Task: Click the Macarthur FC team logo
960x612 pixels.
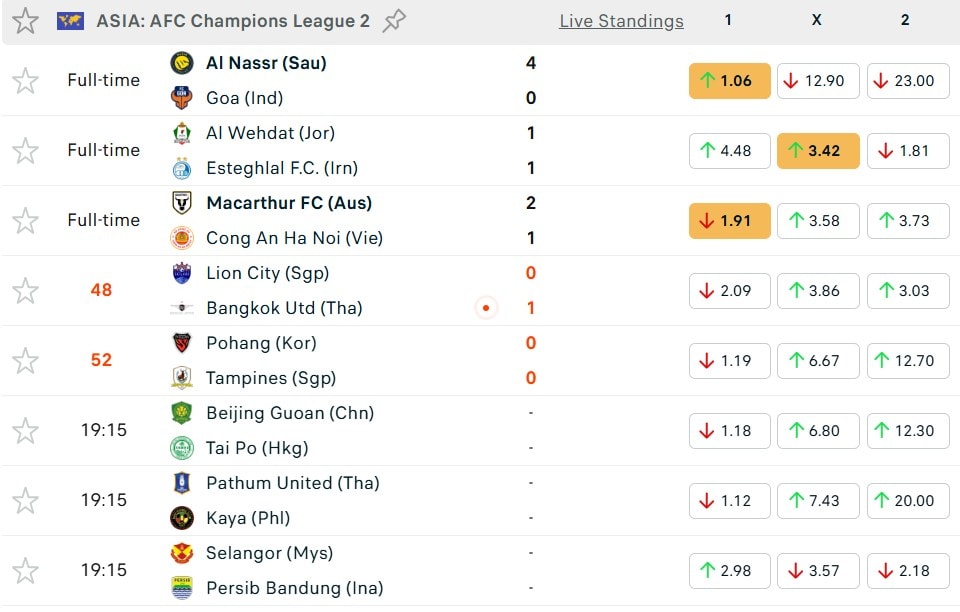Action: pos(181,203)
